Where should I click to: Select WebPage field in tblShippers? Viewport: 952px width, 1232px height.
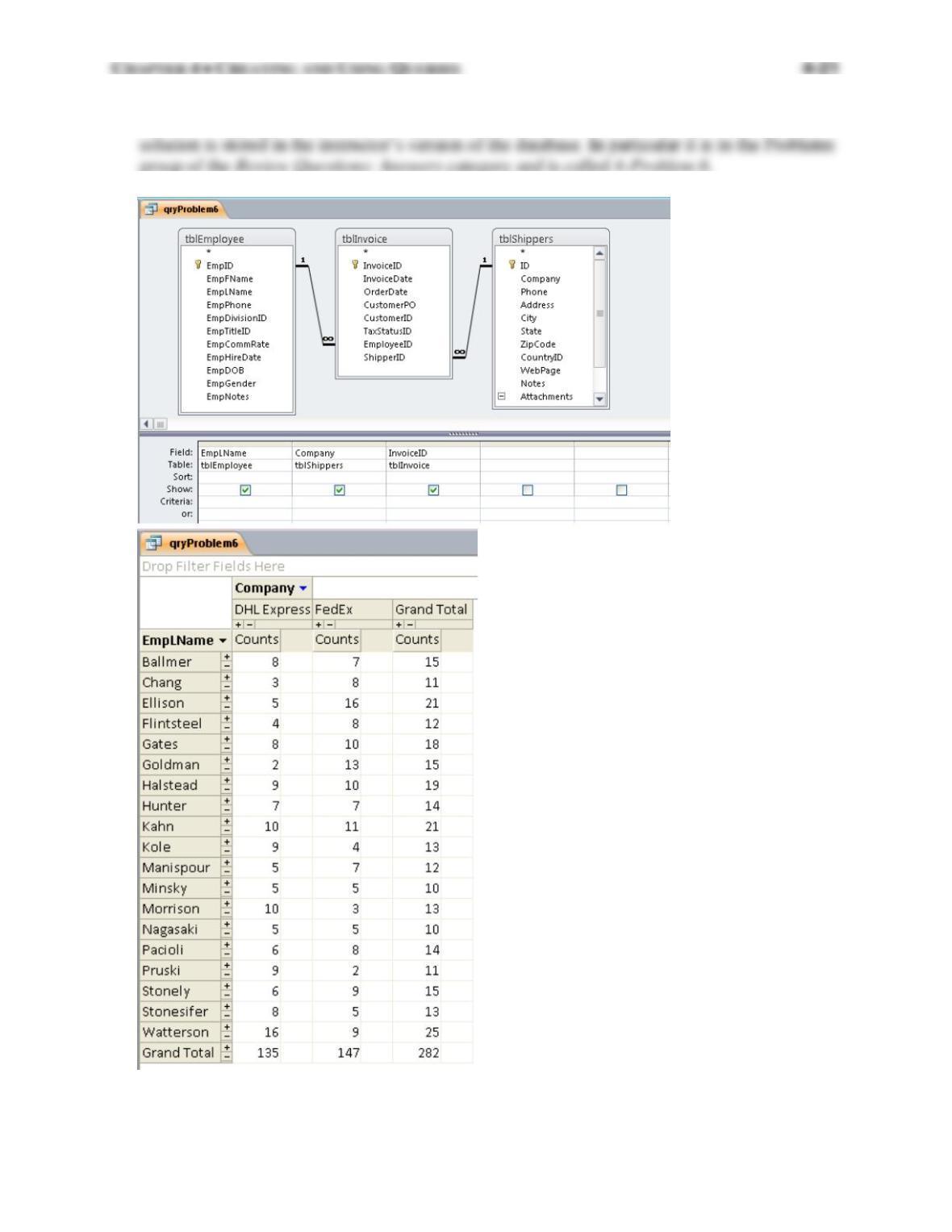pos(540,370)
